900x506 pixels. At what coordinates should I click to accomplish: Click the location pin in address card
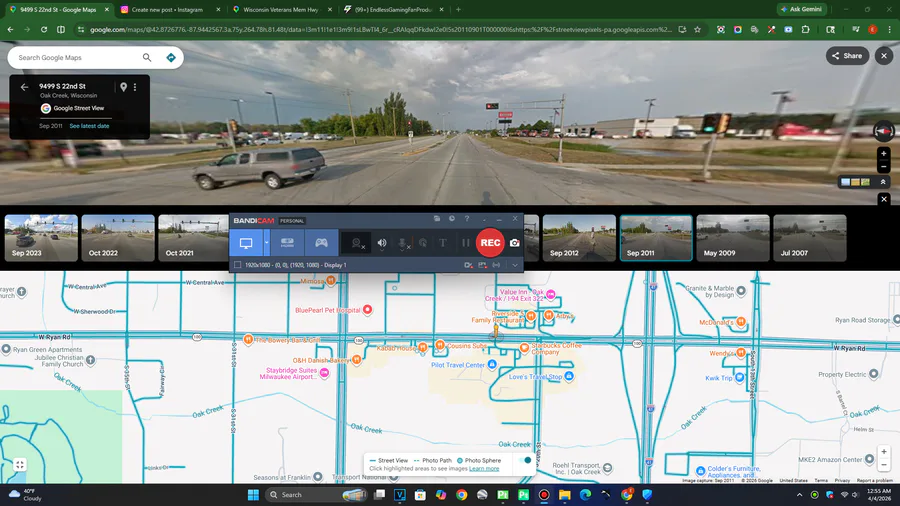pyautogui.click(x=123, y=87)
